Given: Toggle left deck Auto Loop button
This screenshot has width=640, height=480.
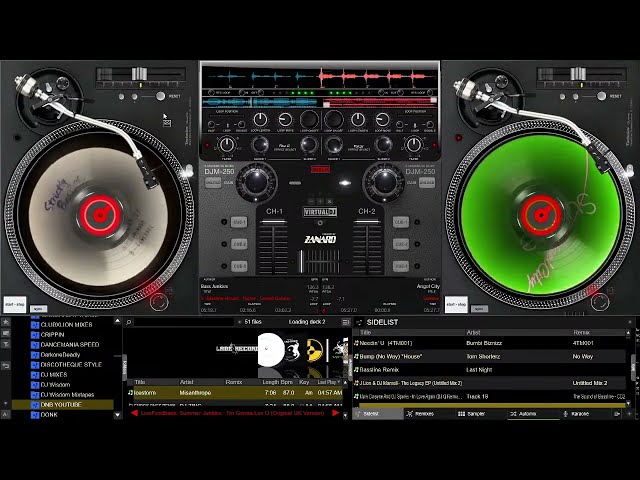Looking at the screenshot, I should point(211,93).
